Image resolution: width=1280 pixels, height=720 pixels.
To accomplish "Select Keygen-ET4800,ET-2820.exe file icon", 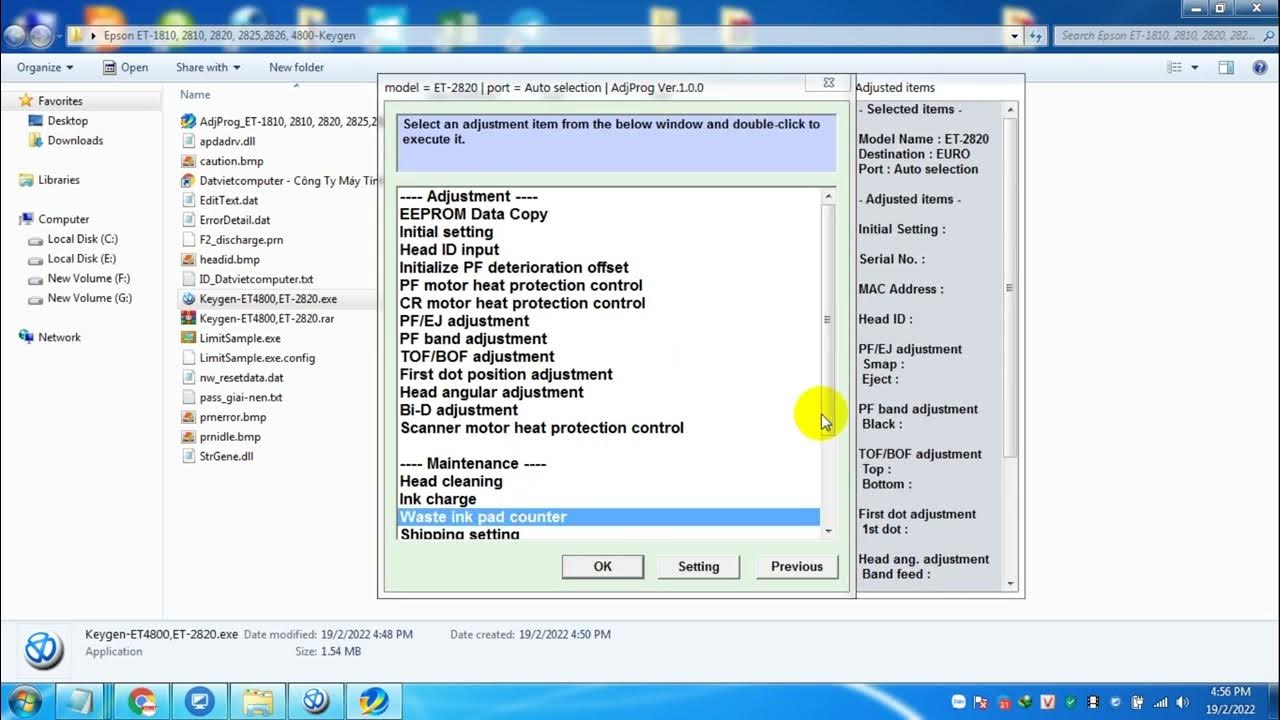I will coord(188,299).
